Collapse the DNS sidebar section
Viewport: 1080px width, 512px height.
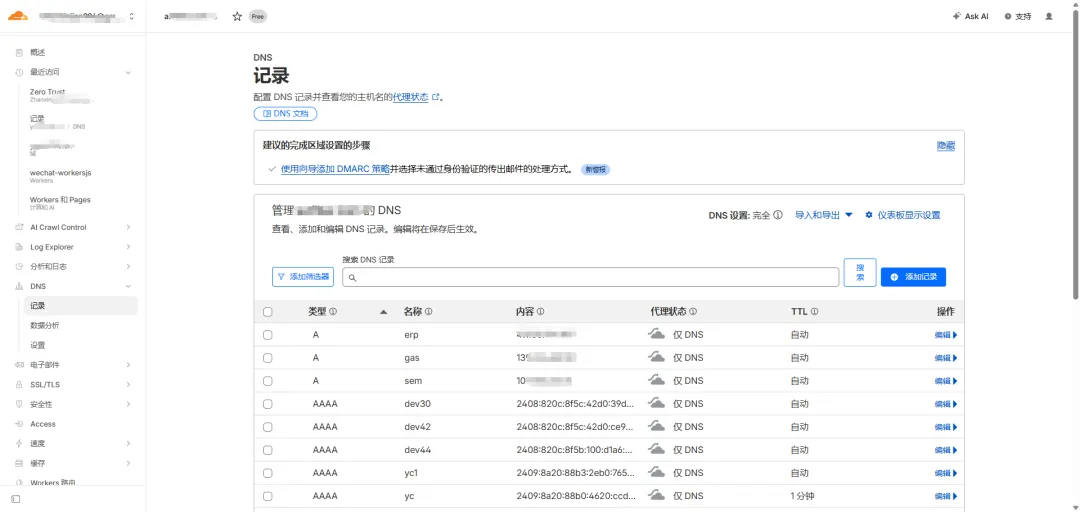pos(128,286)
